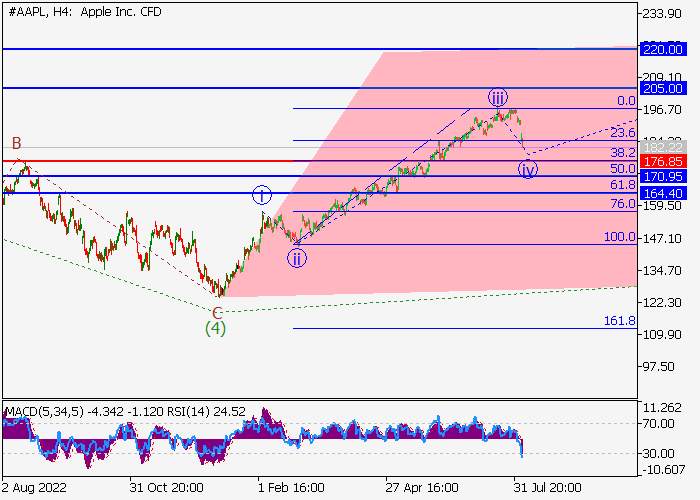Select the 134.70 price axis value
This screenshot has width=700, height=500.
[662, 271]
